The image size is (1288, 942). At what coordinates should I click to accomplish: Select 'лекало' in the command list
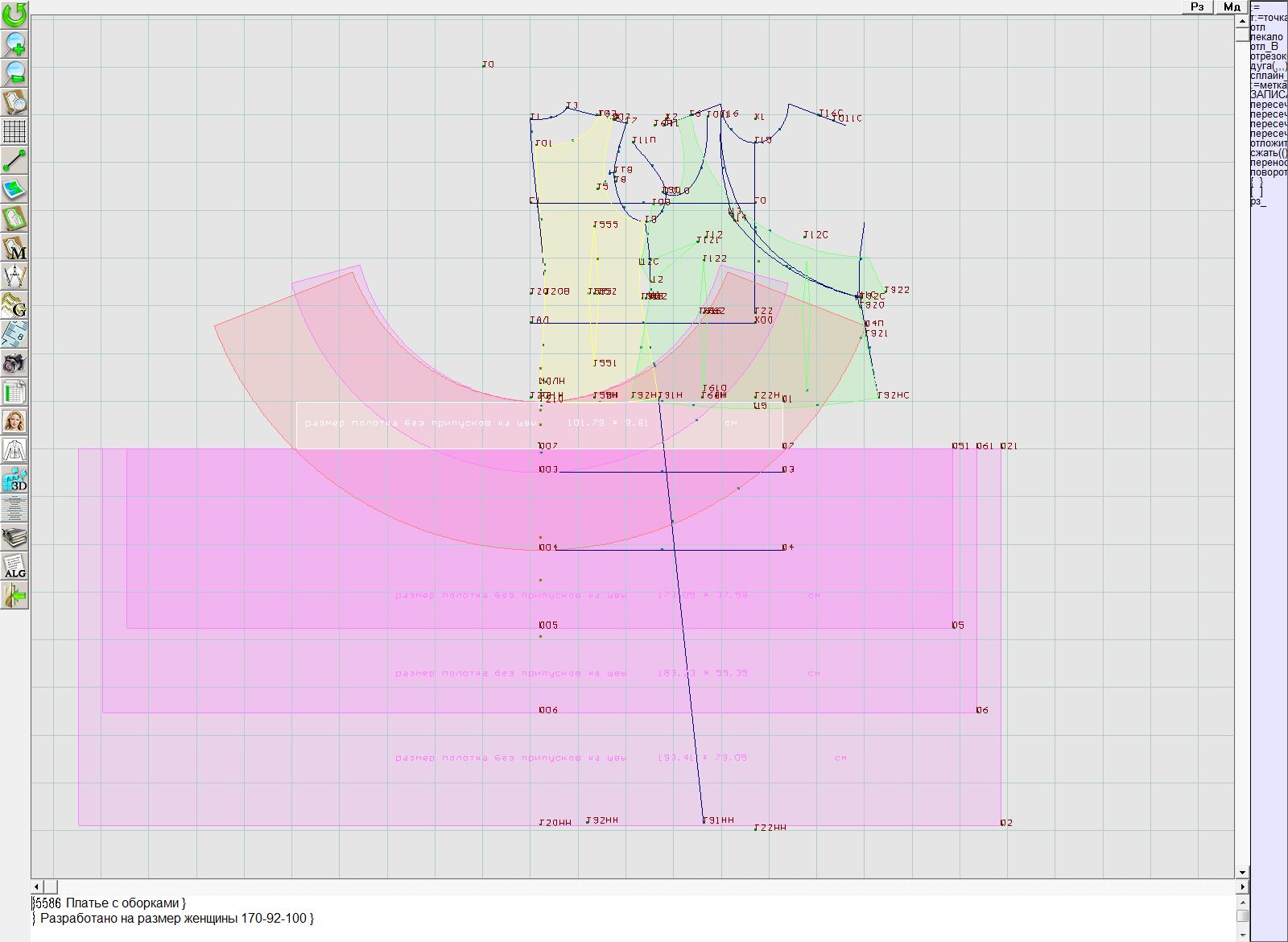(x=1267, y=37)
